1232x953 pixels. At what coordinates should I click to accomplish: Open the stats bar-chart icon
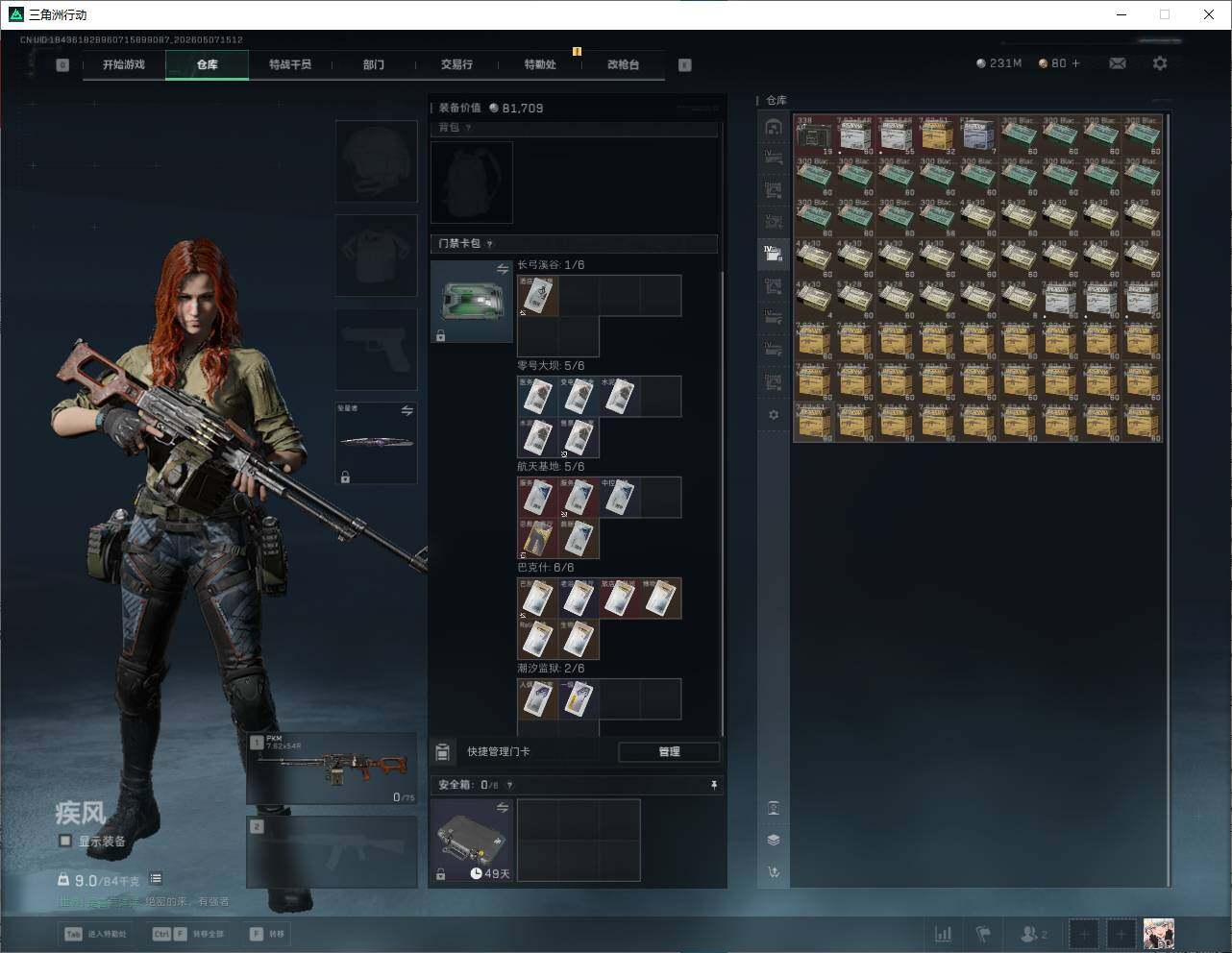(944, 934)
